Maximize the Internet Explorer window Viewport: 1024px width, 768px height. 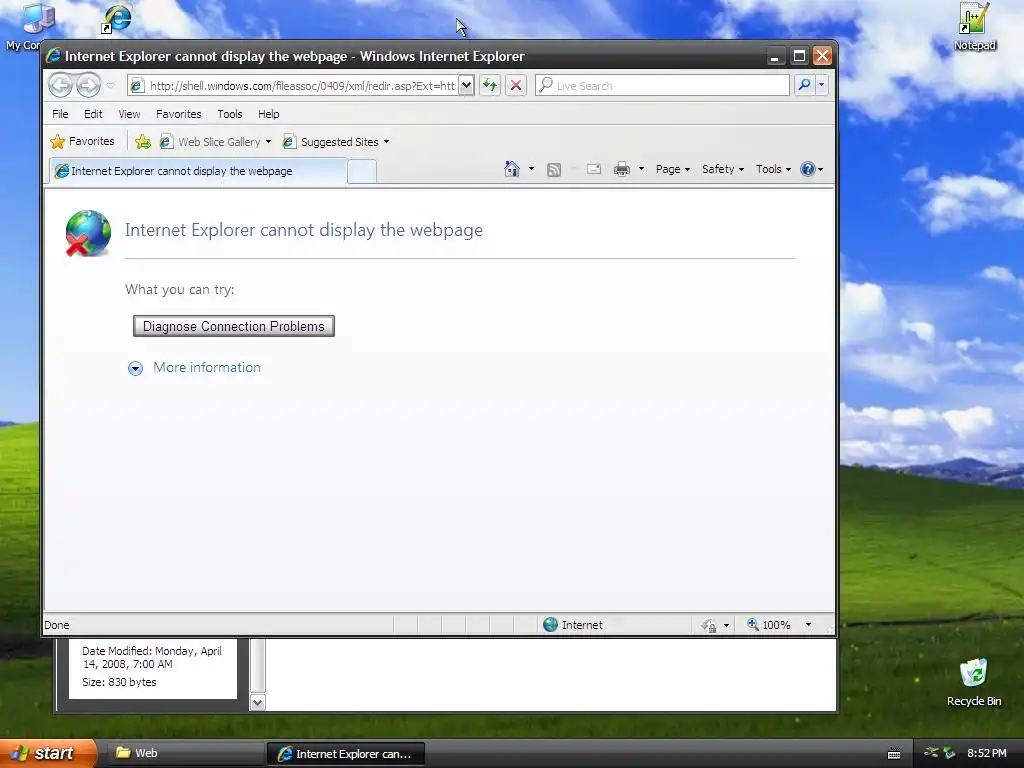(x=799, y=56)
